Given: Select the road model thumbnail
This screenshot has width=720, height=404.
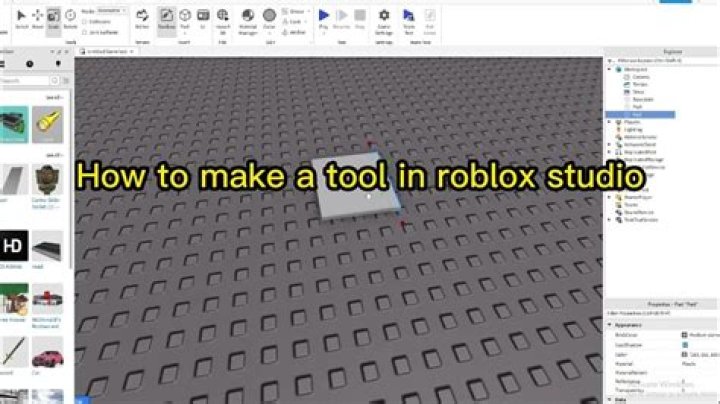Looking at the screenshot, I should 48,246.
